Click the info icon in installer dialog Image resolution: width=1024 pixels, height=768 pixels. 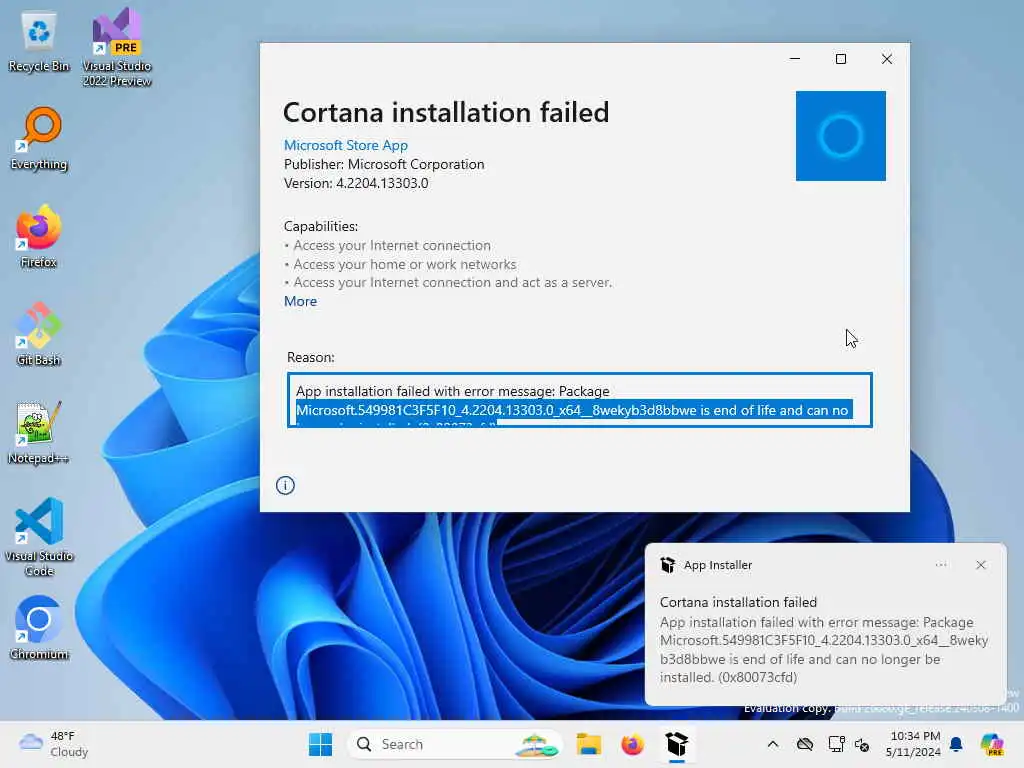(285, 485)
